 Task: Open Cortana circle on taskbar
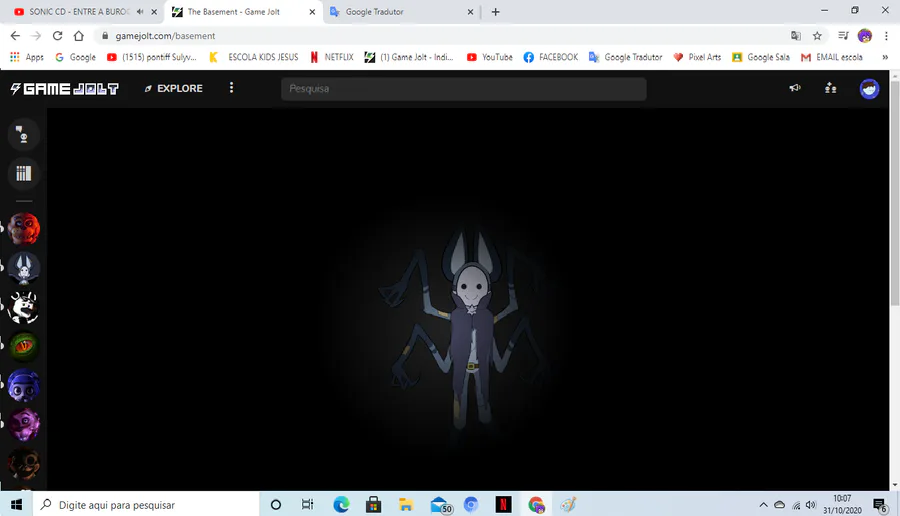pos(276,505)
